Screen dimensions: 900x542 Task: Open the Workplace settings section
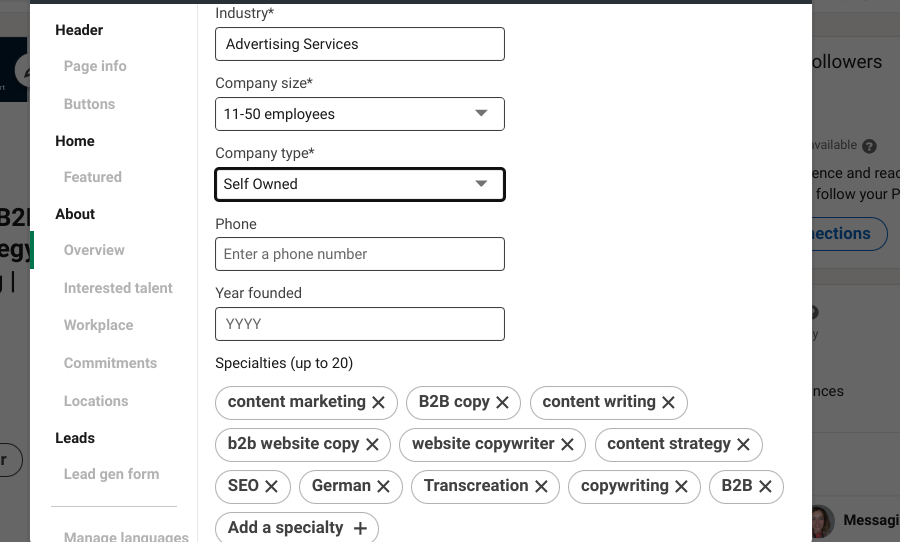coord(98,325)
